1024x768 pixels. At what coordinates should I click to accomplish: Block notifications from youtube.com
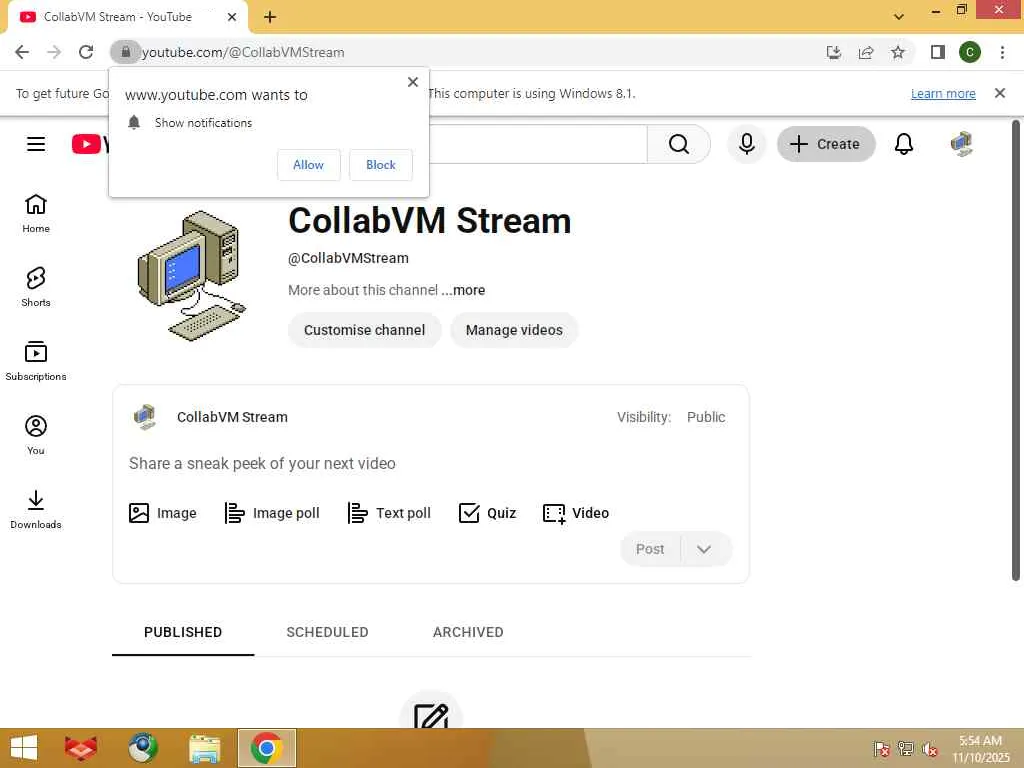pyautogui.click(x=381, y=165)
